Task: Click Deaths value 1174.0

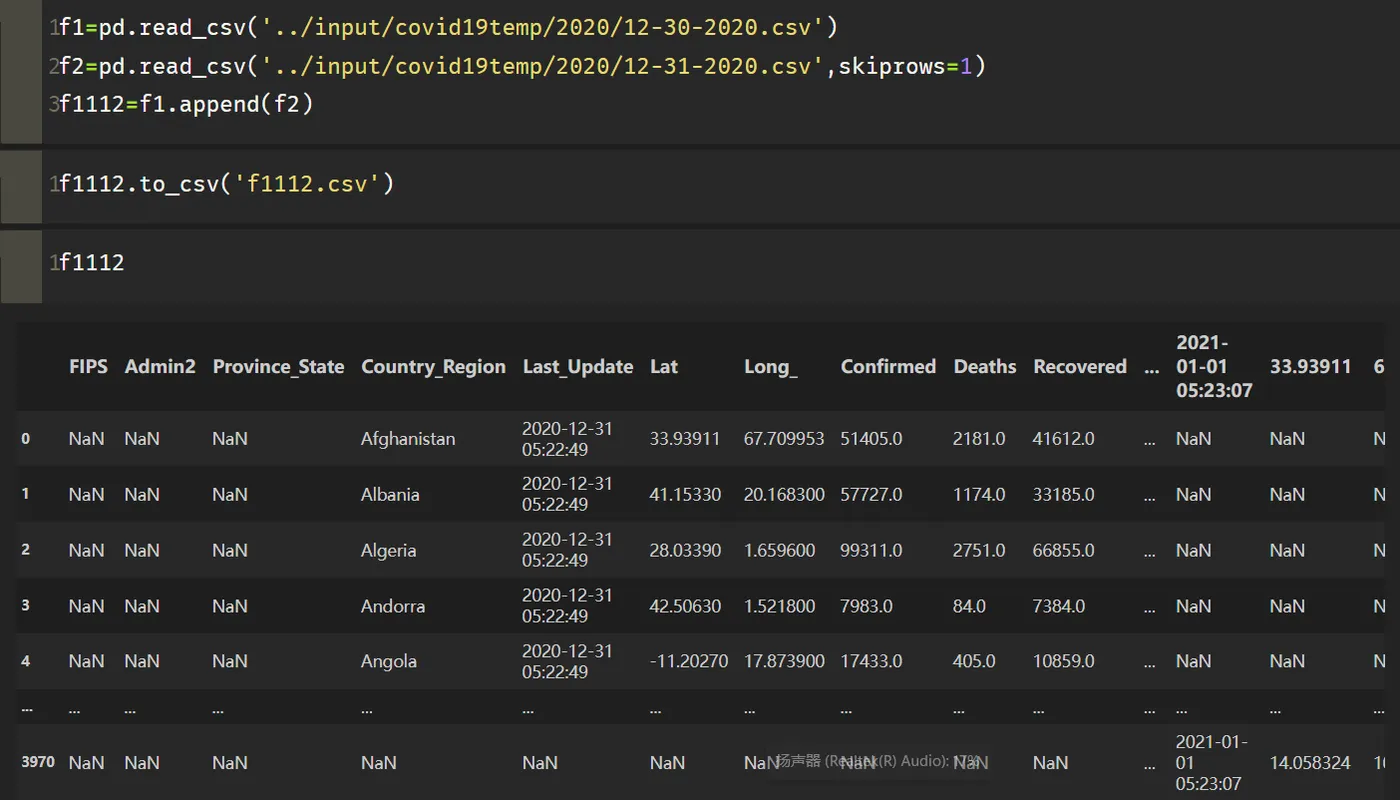Action: click(979, 495)
